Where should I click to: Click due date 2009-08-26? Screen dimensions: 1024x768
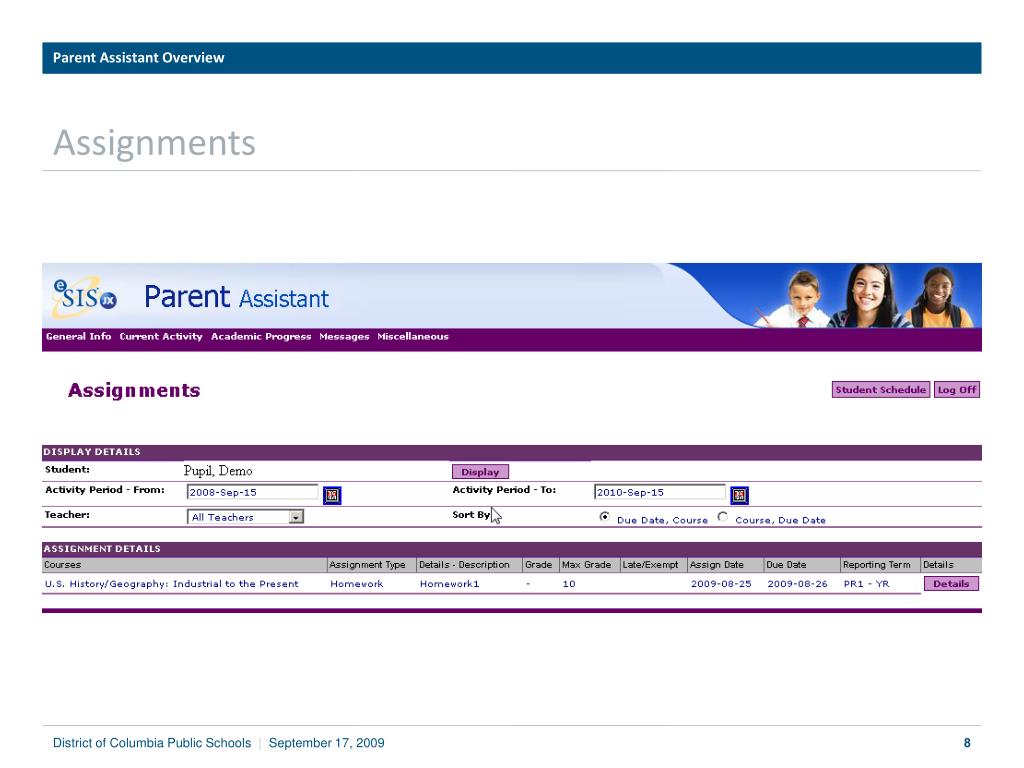[797, 584]
